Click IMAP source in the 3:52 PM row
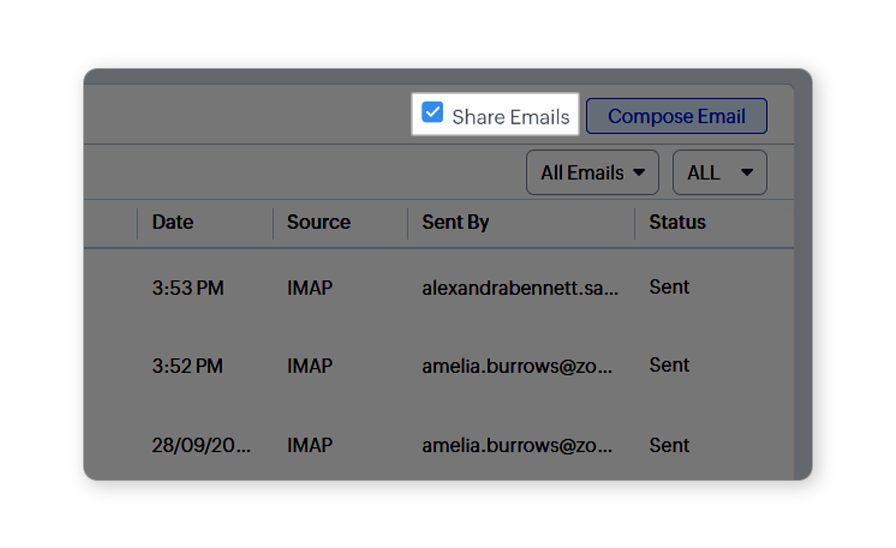This screenshot has width=896, height=548. (x=309, y=366)
